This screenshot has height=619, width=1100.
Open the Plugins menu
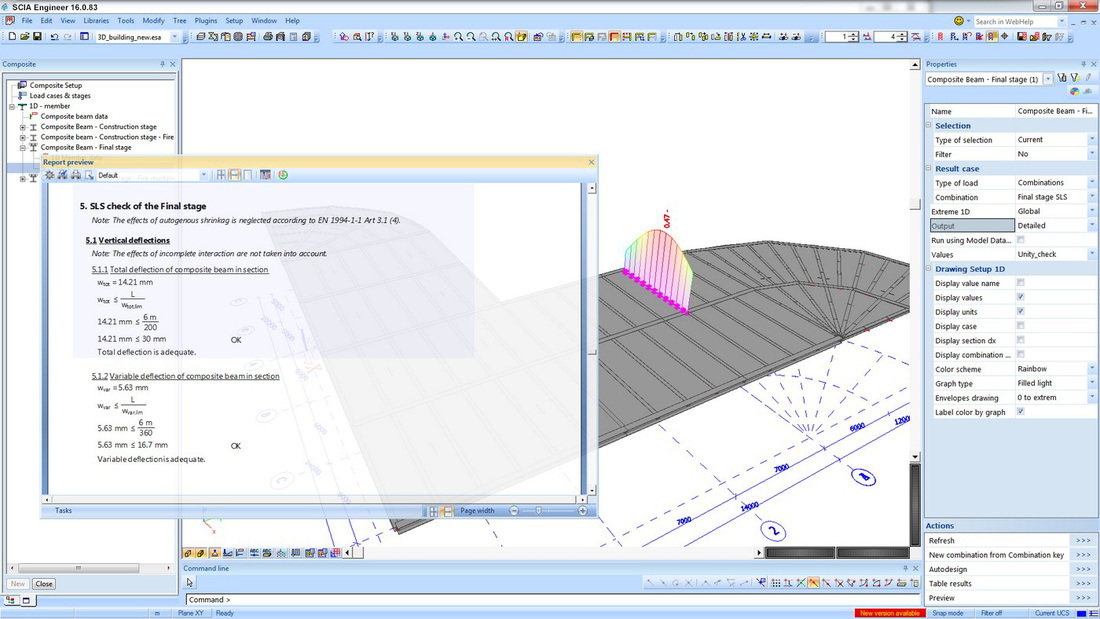[x=206, y=21]
